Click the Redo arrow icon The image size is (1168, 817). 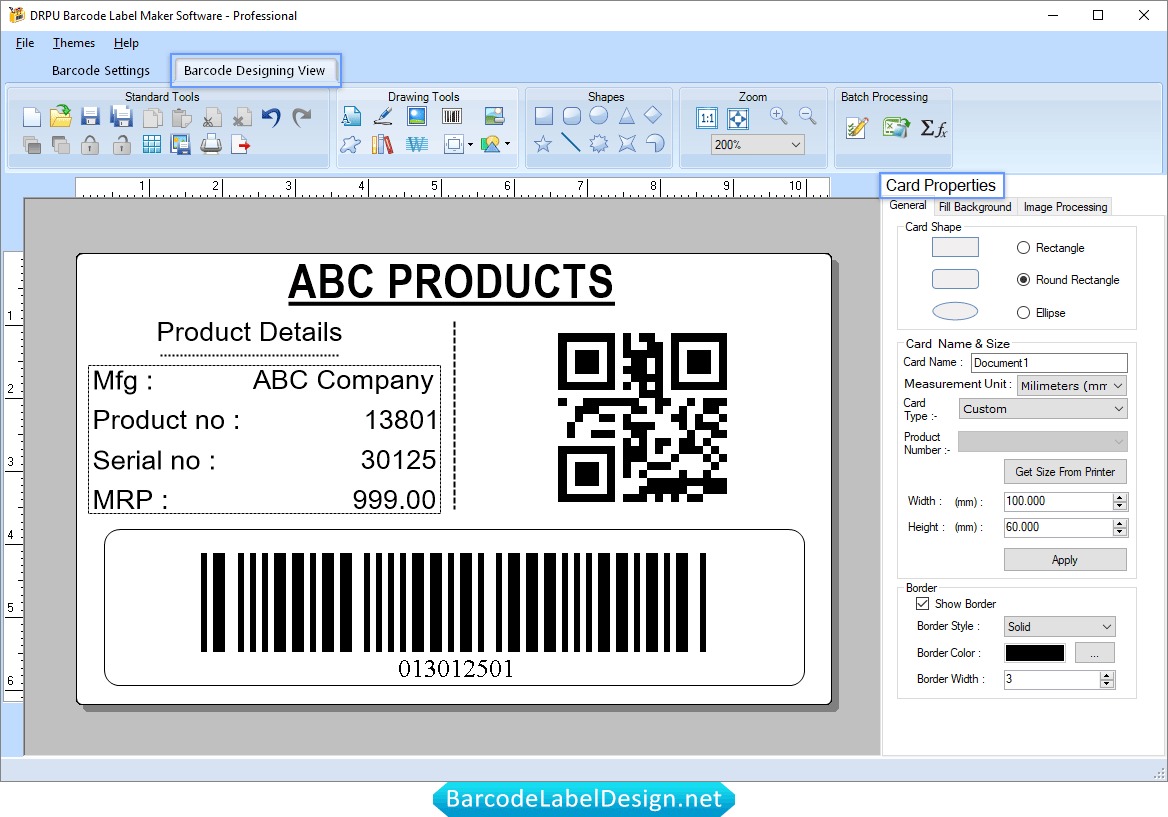(302, 117)
